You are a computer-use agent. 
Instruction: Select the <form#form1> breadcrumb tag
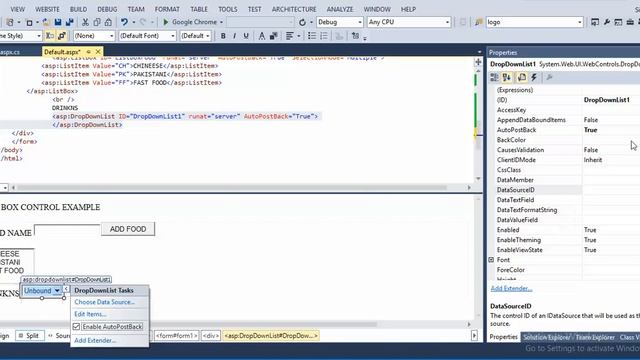[176, 336]
